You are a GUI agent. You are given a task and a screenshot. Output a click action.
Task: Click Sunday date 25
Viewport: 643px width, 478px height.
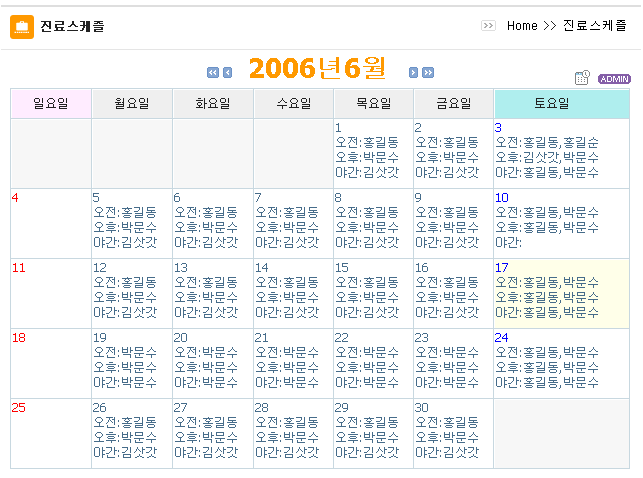[x=19, y=408]
